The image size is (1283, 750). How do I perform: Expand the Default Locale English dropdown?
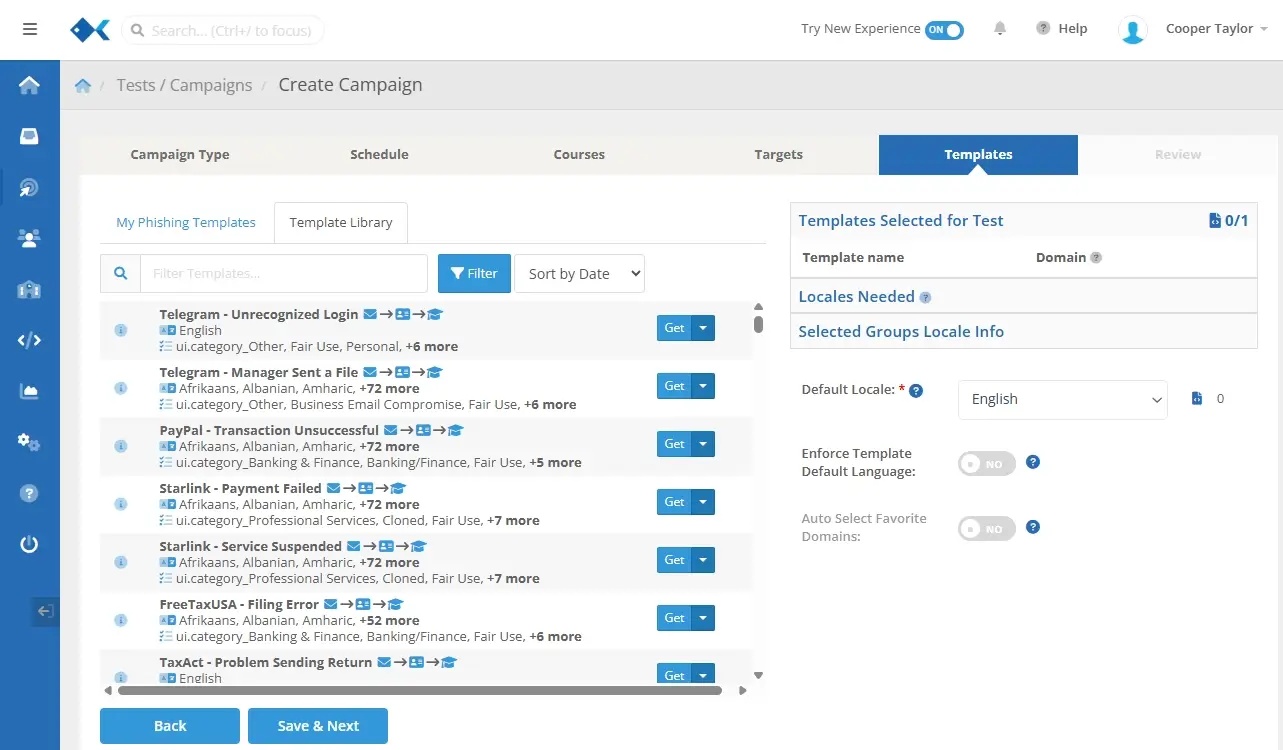(1062, 399)
